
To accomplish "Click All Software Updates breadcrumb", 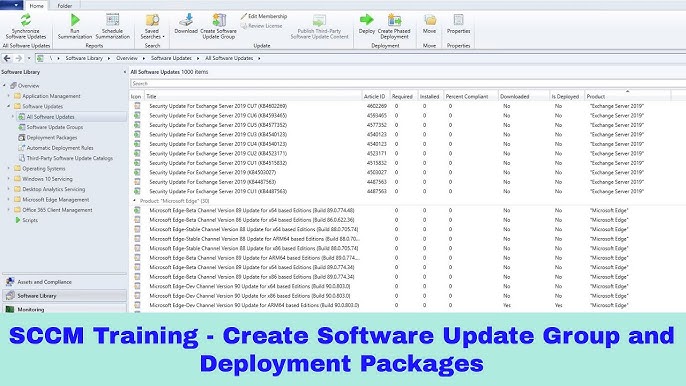I will (229, 58).
